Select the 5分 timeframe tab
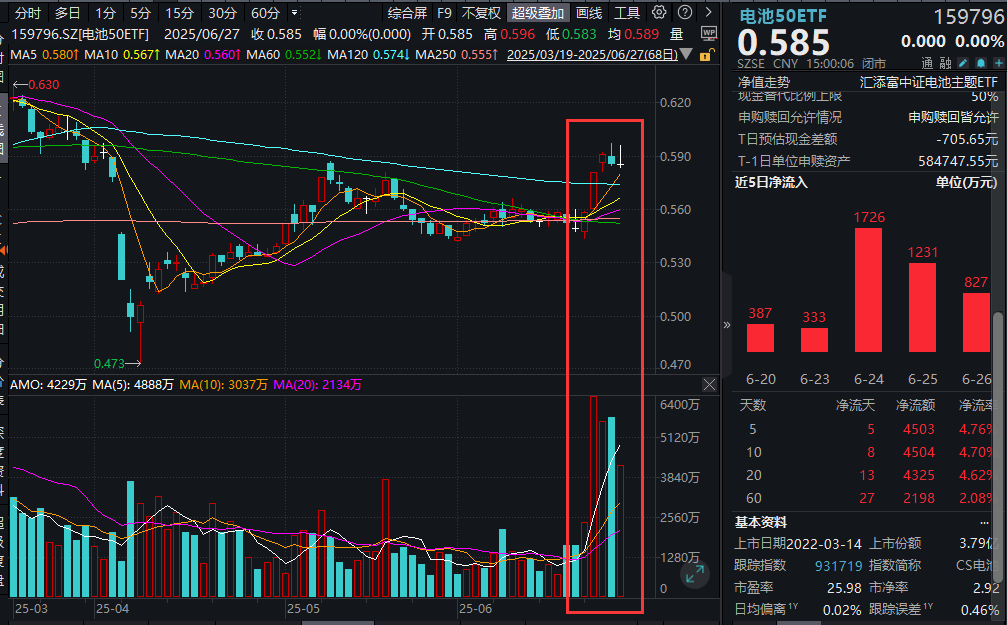Image resolution: width=1007 pixels, height=625 pixels. (x=140, y=13)
